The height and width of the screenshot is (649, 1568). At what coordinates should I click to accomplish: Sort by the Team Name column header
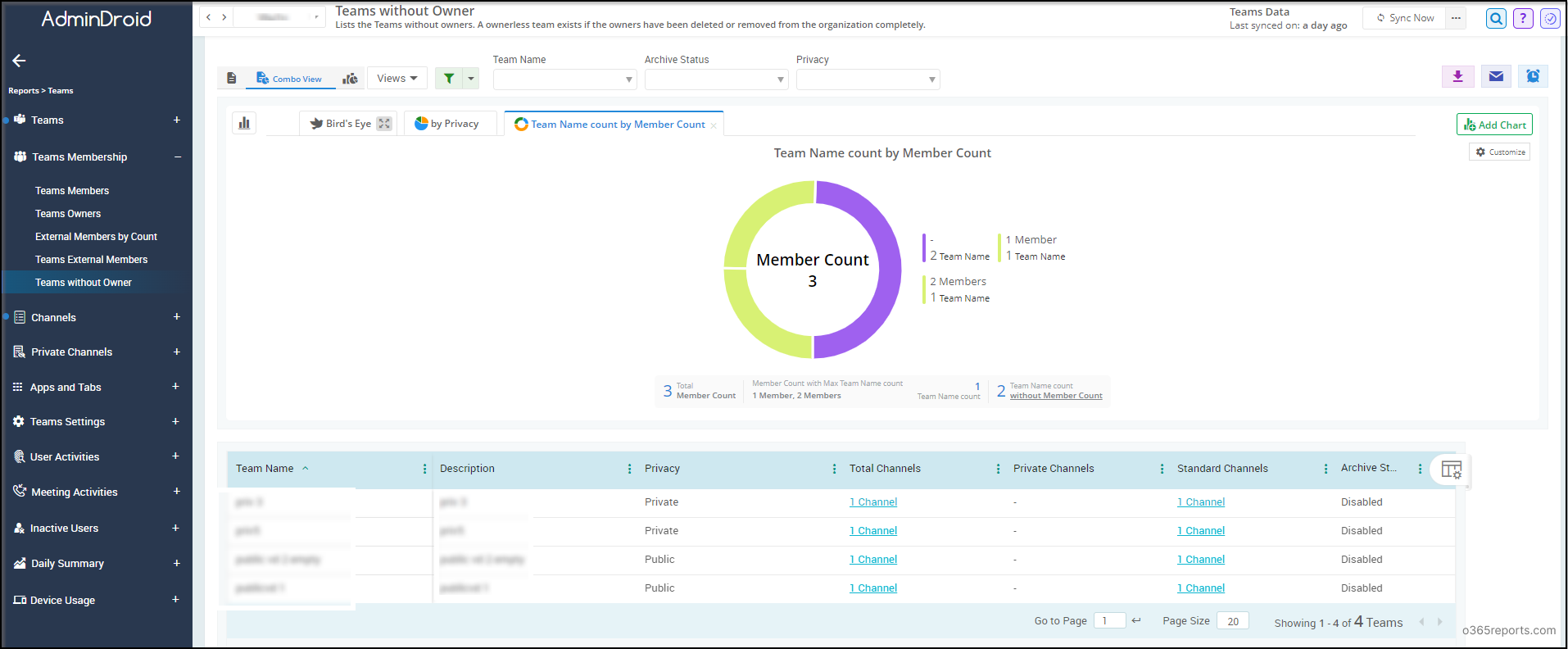(265, 469)
